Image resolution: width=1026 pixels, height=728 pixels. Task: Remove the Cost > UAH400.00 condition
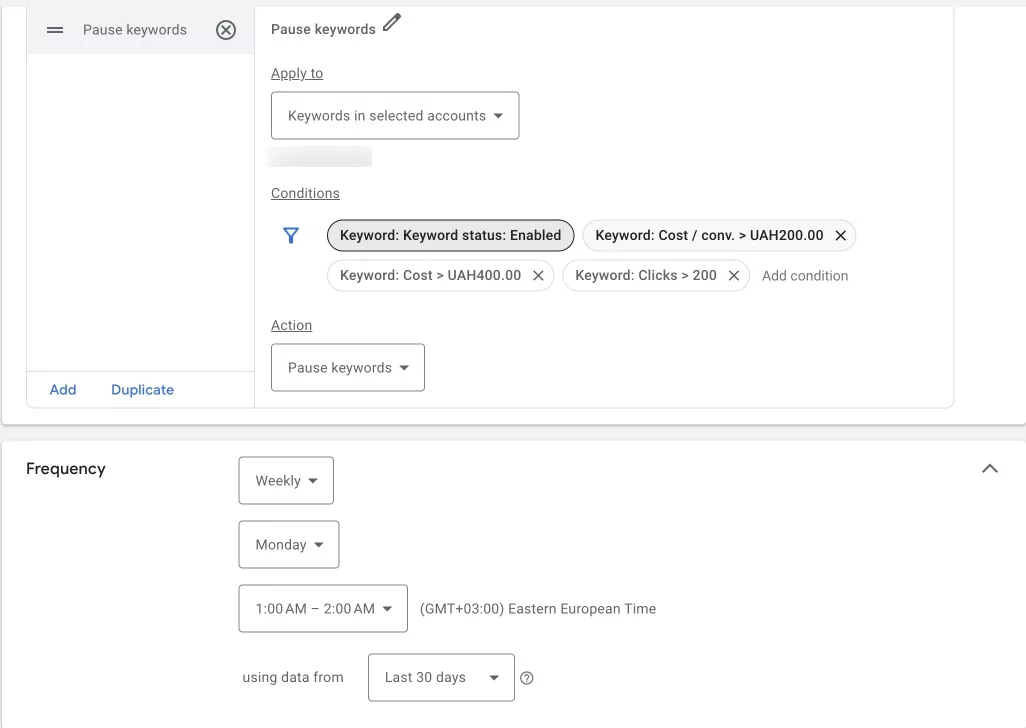pyautogui.click(x=538, y=276)
